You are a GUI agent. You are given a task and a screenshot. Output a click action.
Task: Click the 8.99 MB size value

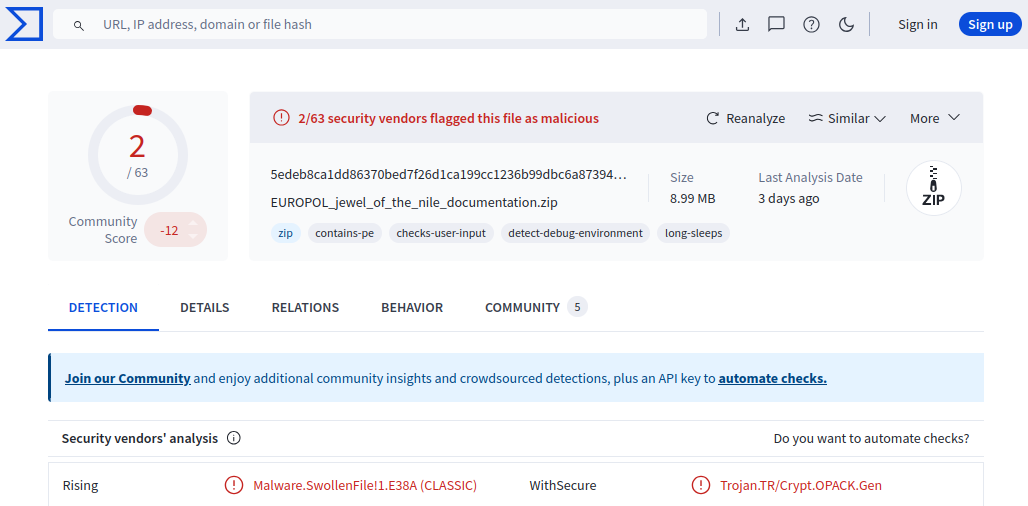pos(692,199)
